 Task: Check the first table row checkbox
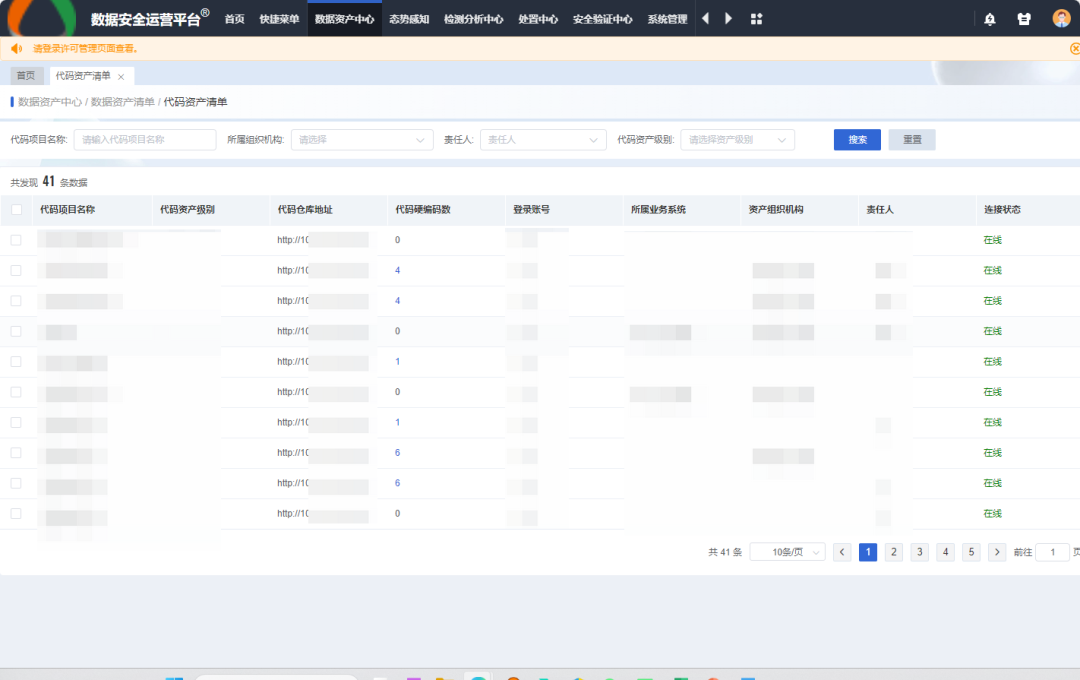(x=16, y=240)
